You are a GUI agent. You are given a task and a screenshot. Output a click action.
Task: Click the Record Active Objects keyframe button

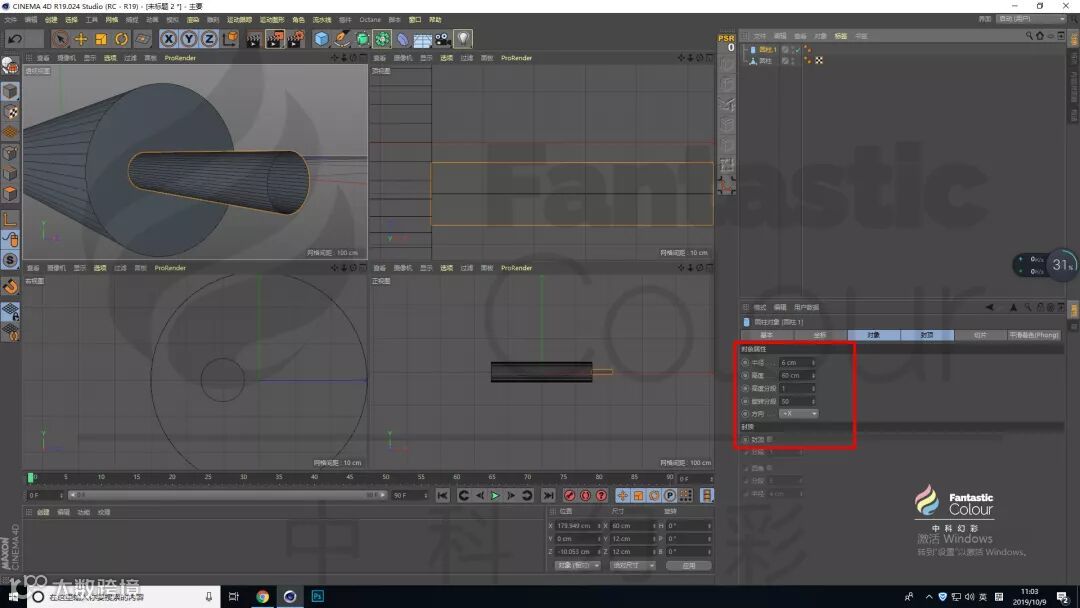569,495
